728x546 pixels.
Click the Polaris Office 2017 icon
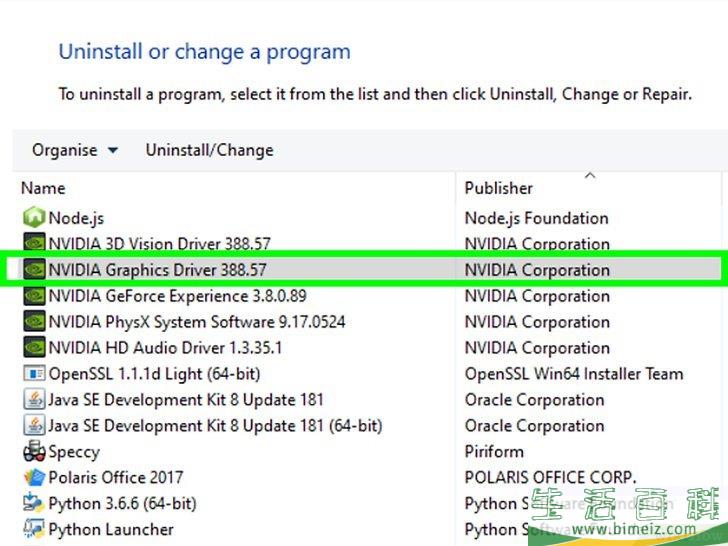click(x=34, y=478)
